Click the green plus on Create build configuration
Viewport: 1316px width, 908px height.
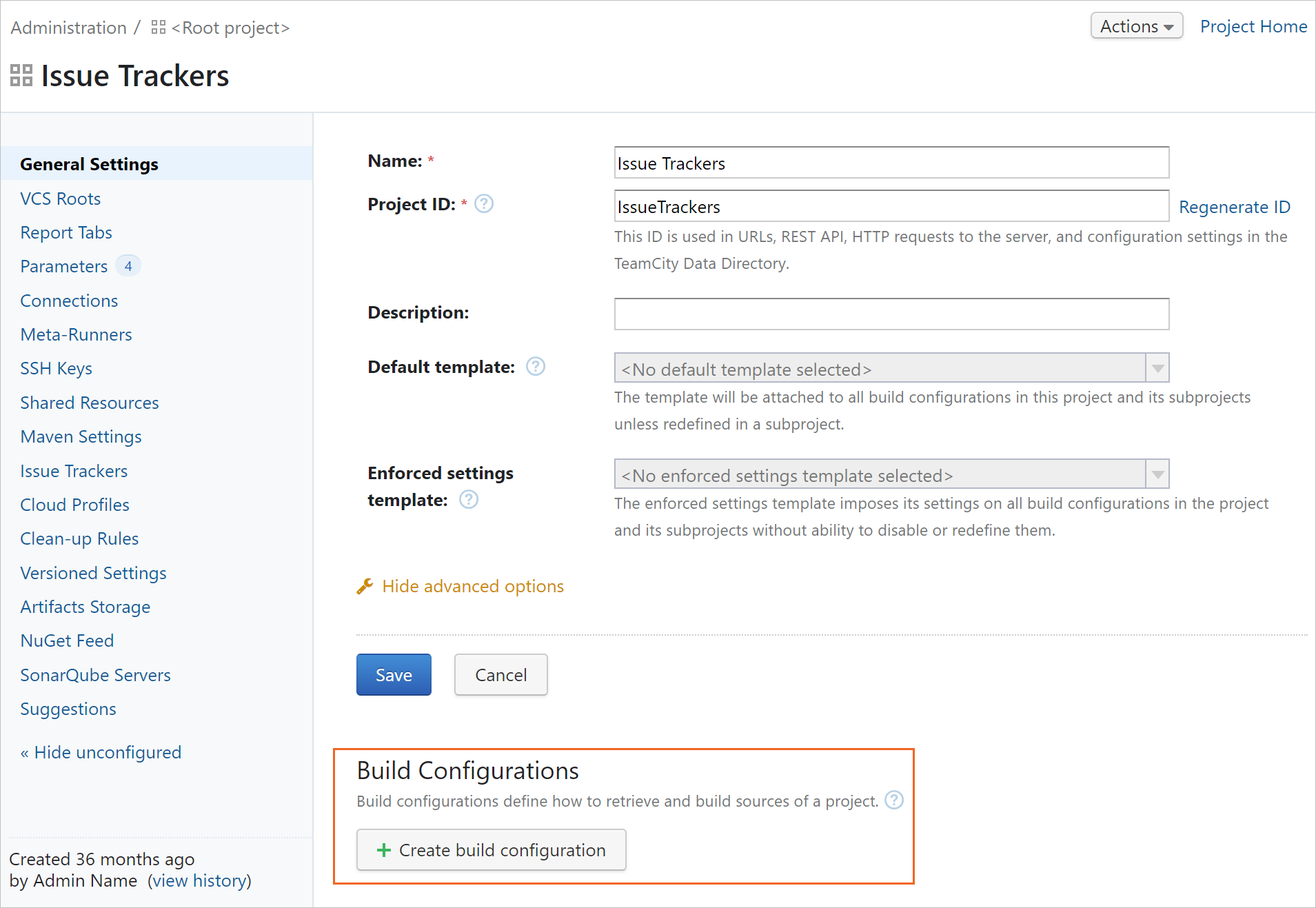(x=383, y=849)
